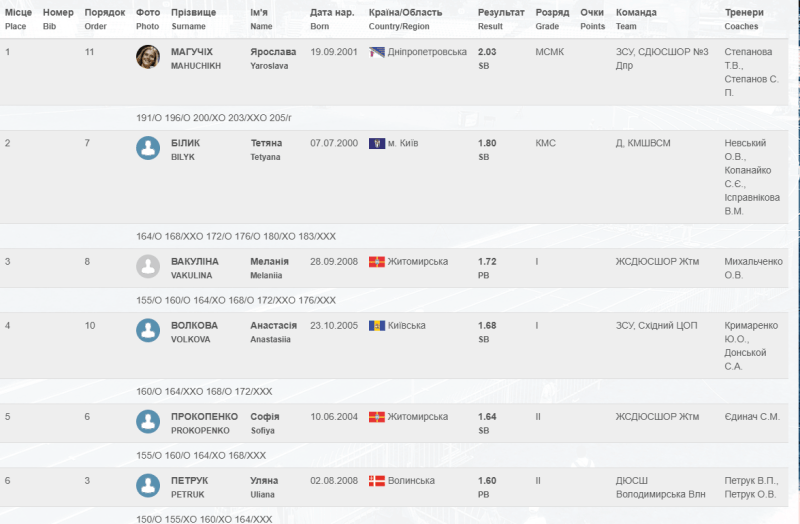Click Yaroslava Mahuchikh's profile photo

tap(148, 57)
